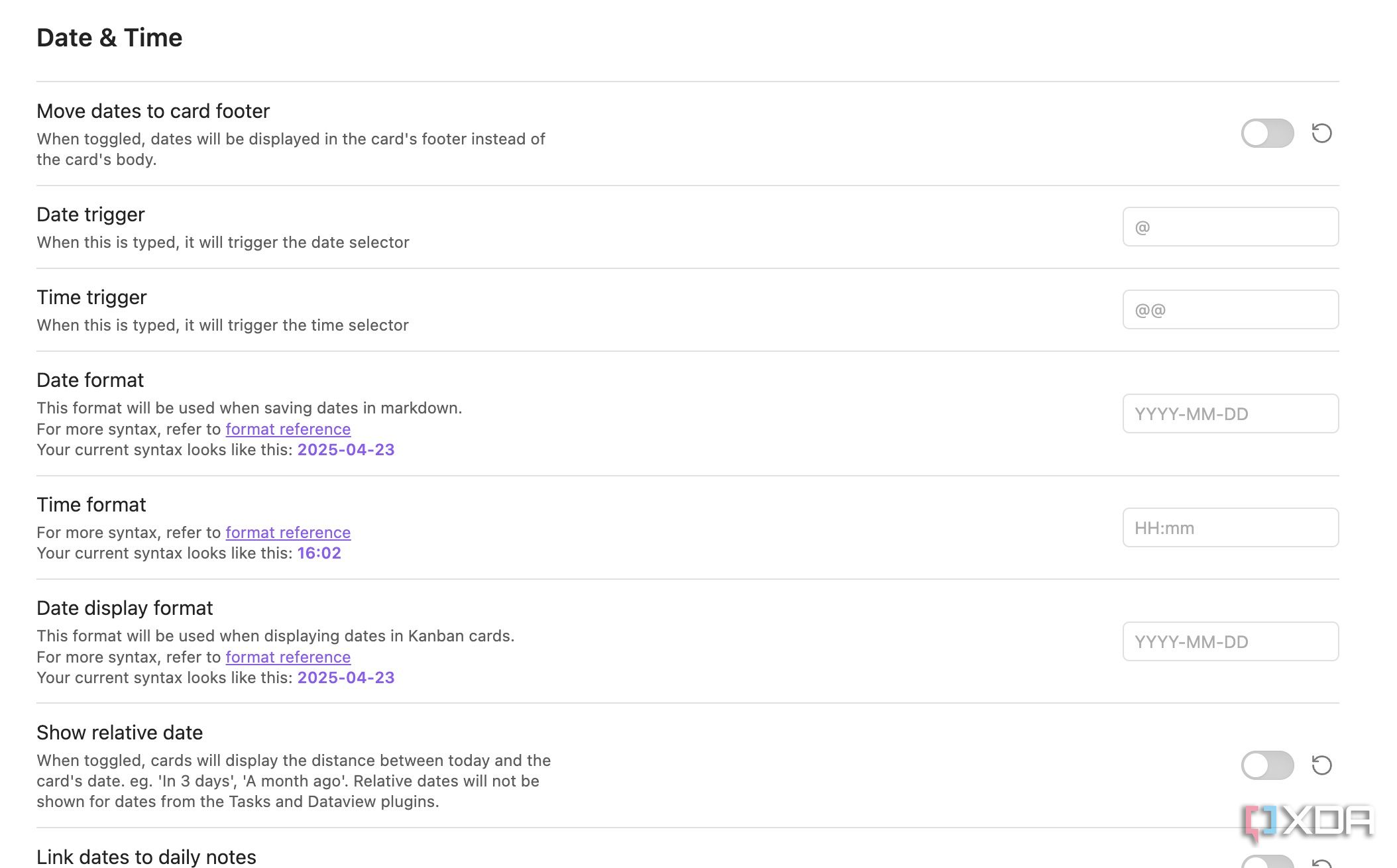The width and height of the screenshot is (1397, 868).
Task: Click "When this is typed, it will trigger the time selector"
Action: [x=223, y=325]
